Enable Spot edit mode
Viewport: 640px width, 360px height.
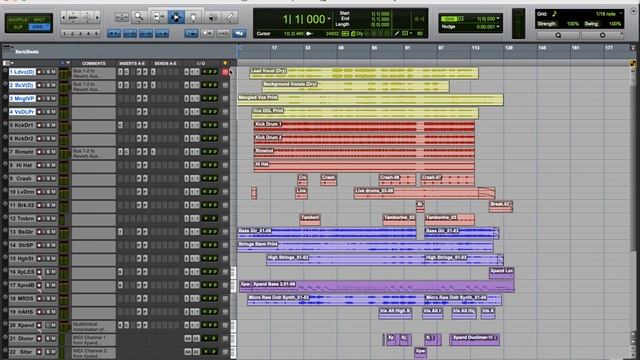click(40, 19)
